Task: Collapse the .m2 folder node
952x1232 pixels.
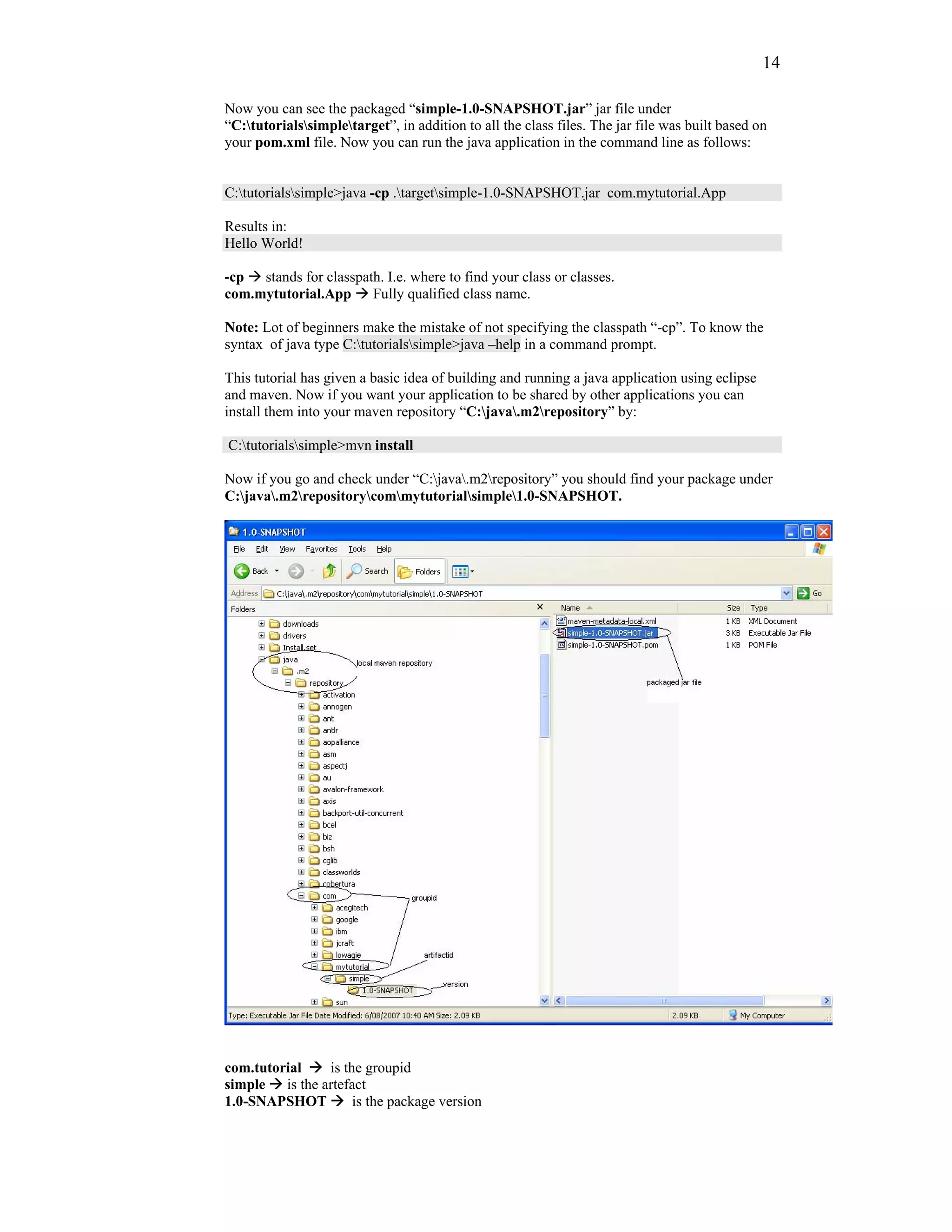Action: click(x=275, y=671)
